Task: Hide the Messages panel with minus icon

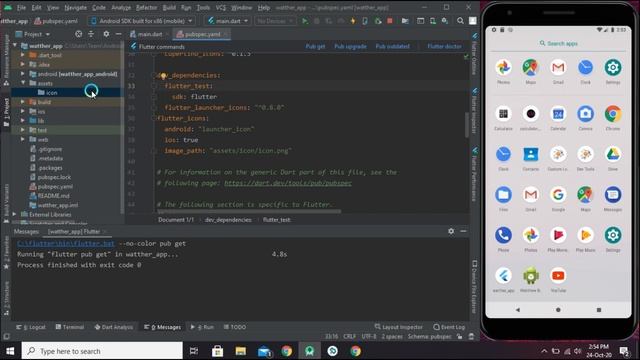Action: point(463,231)
